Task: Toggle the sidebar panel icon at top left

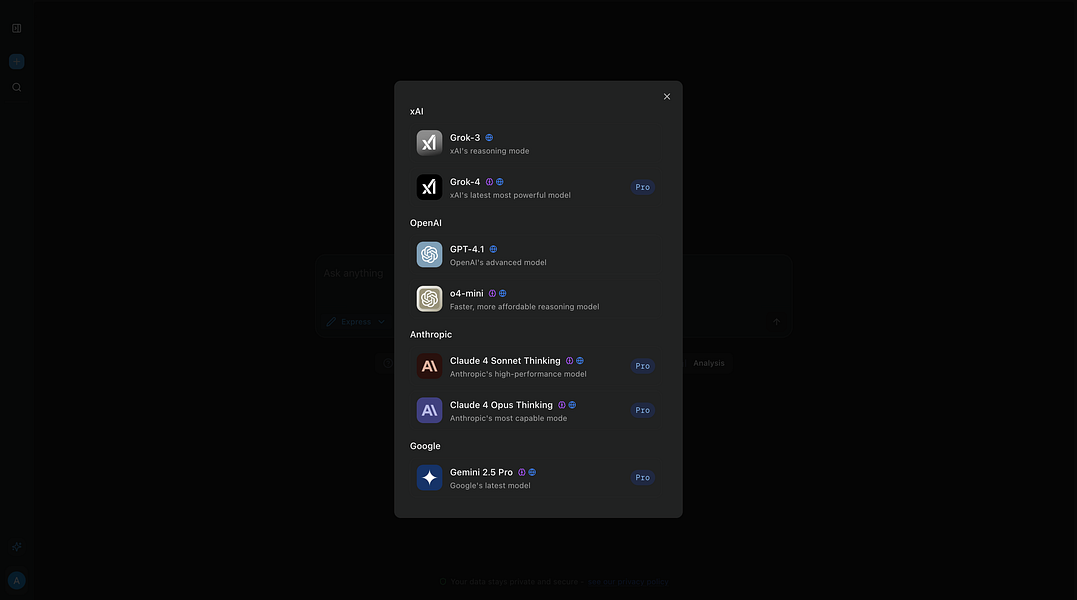Action: pos(16,28)
